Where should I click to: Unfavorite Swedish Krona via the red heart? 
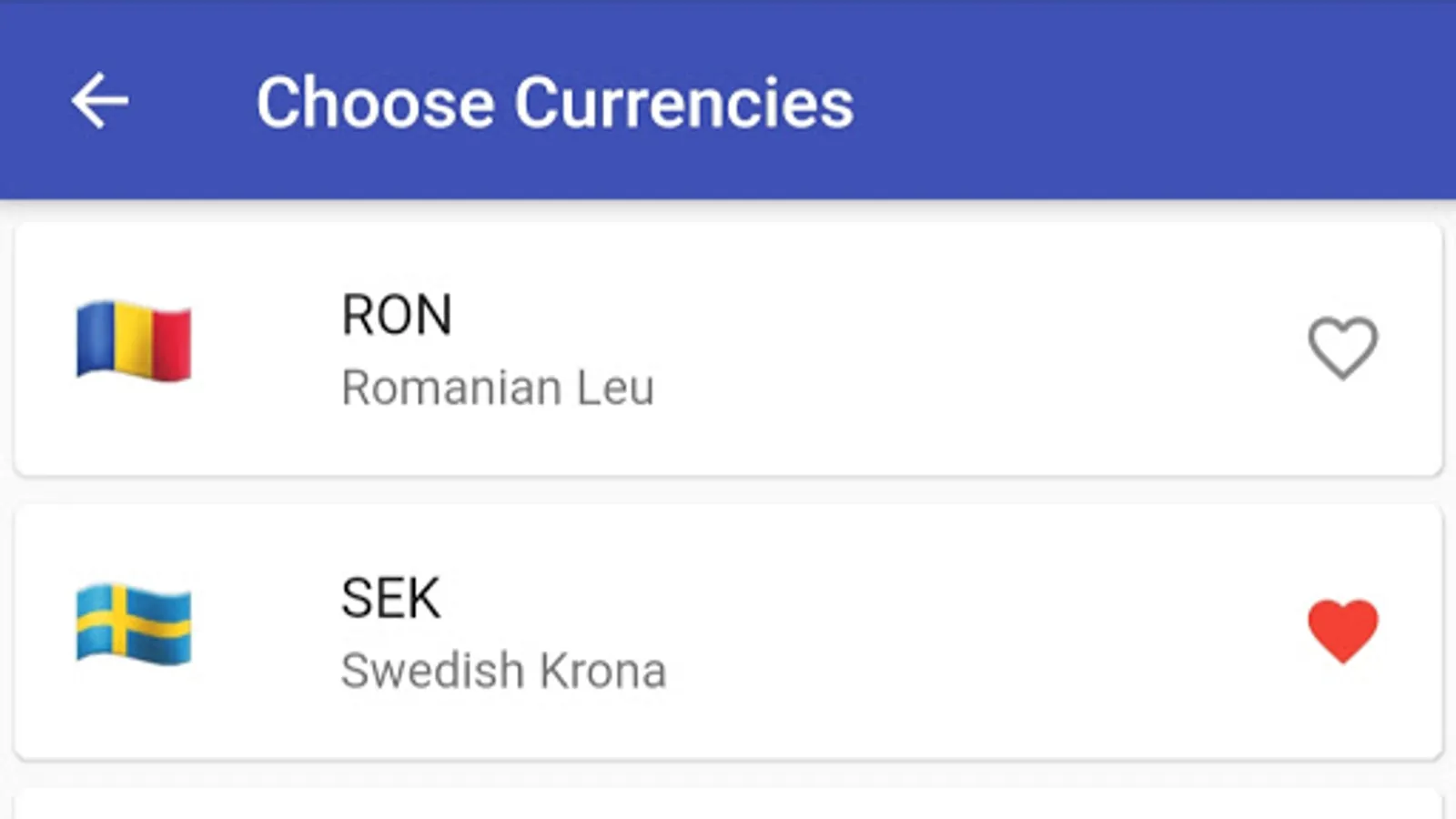coord(1342,630)
